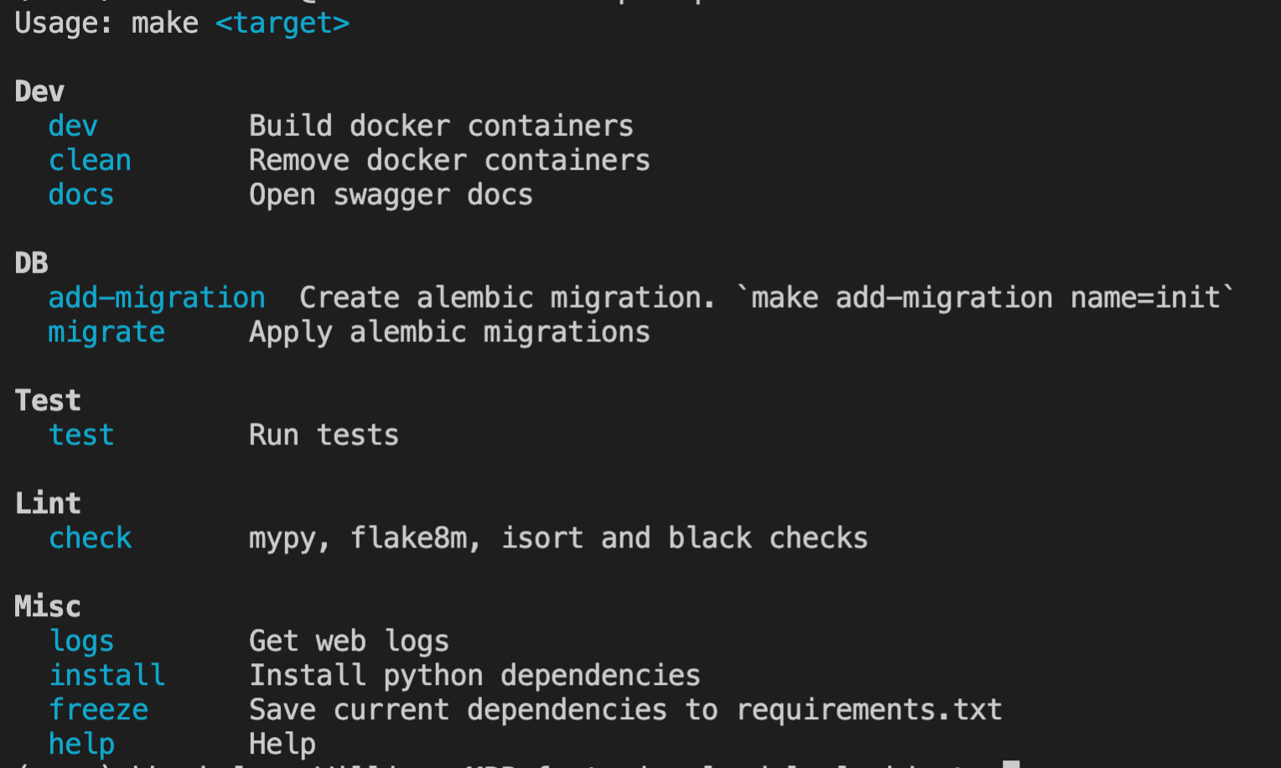Click the "Apply alembic migrations" description text

449,332
